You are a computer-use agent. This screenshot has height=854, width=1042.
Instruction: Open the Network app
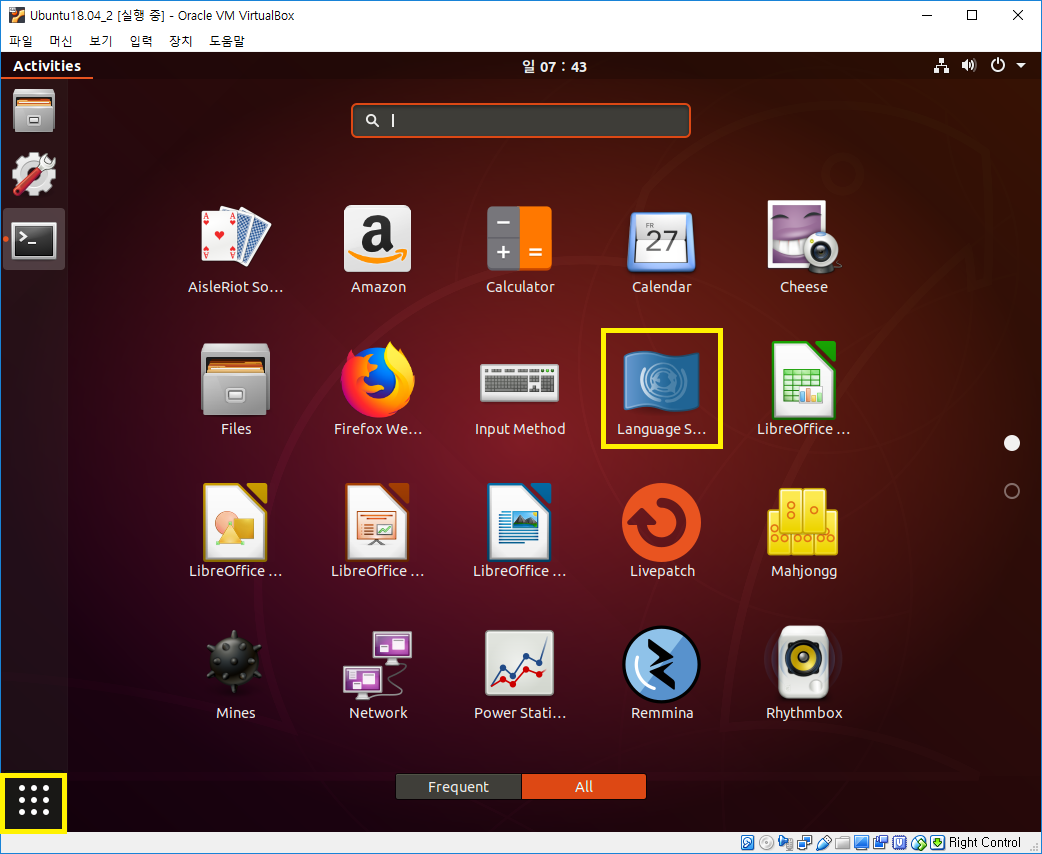click(378, 675)
